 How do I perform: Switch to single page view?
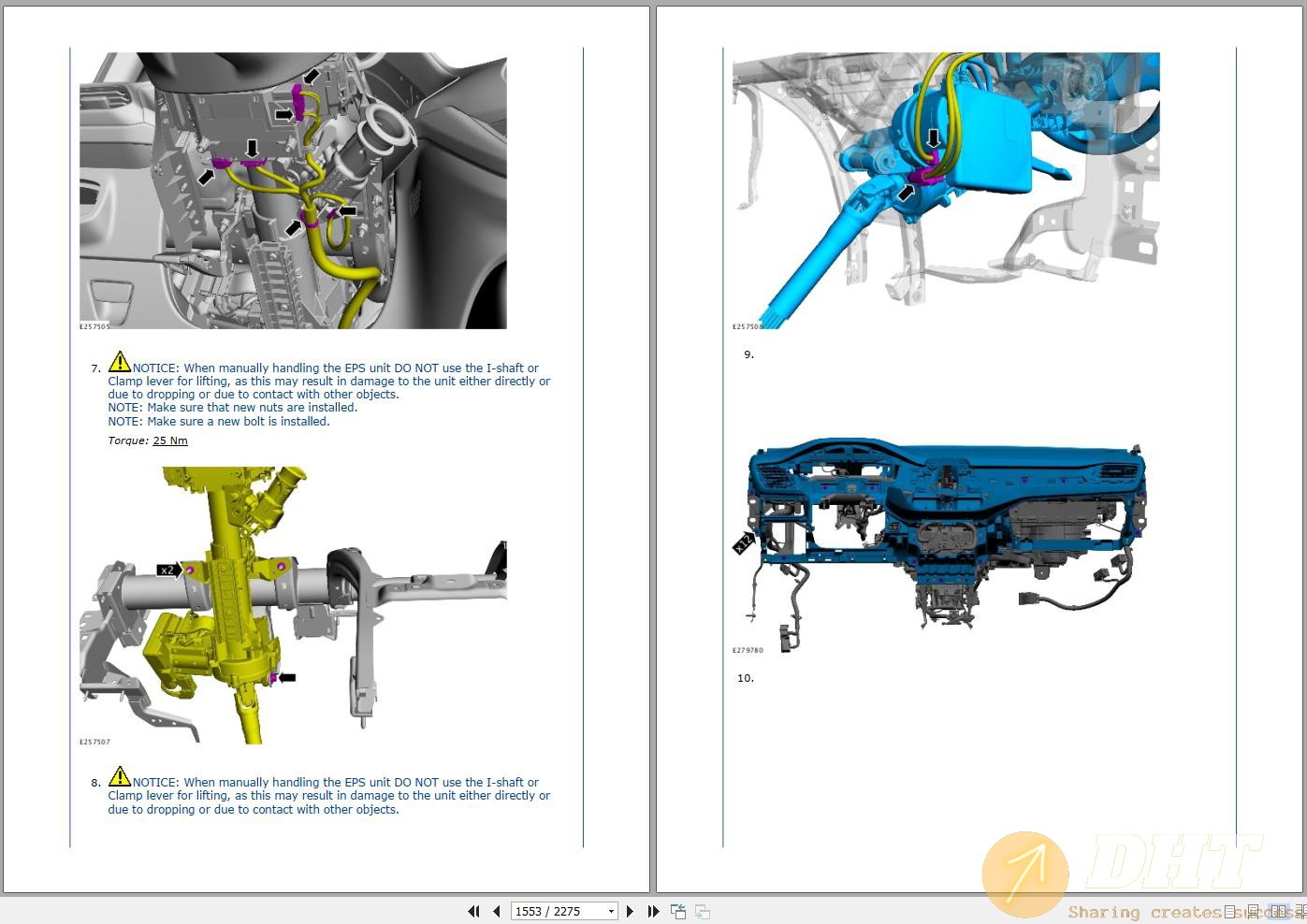(x=1229, y=912)
